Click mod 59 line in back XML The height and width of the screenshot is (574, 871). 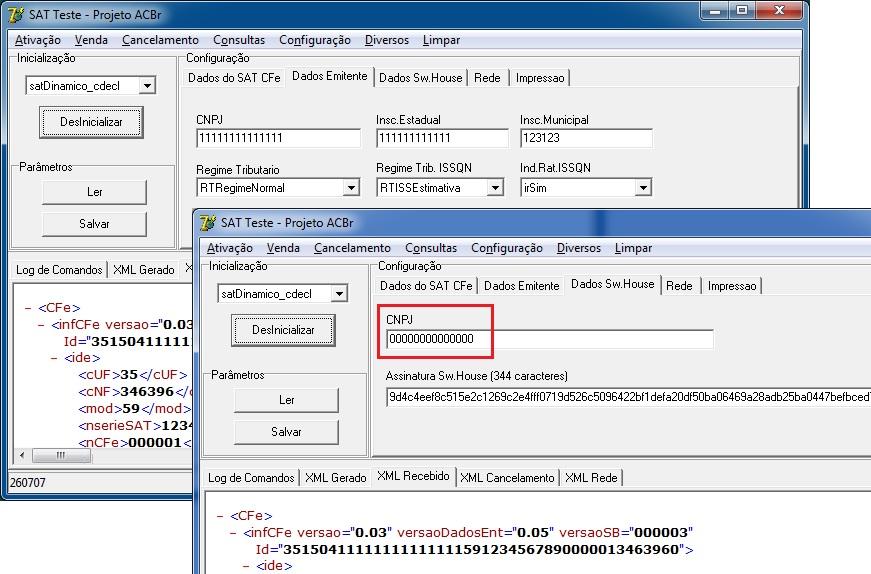pyautogui.click(x=134, y=408)
